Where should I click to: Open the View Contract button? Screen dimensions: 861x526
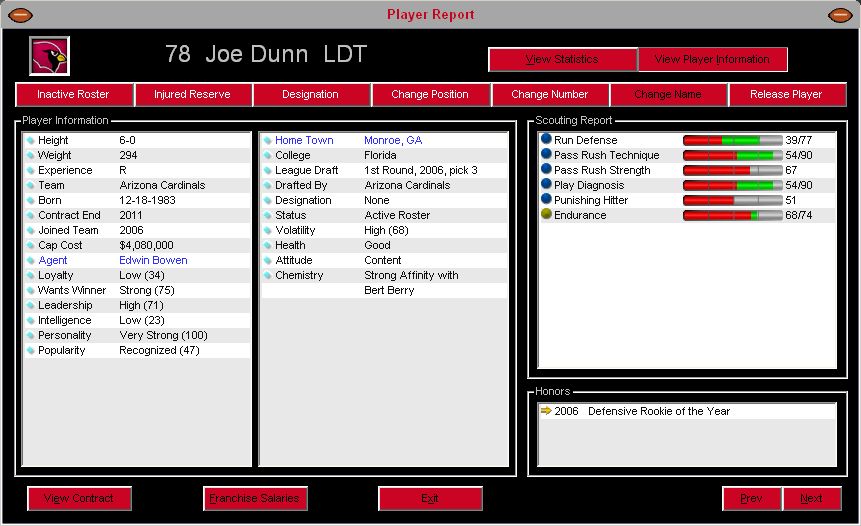coord(79,498)
